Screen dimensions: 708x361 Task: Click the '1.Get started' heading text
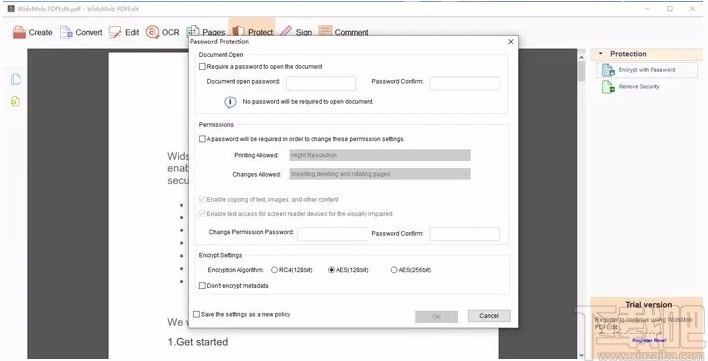[x=198, y=342]
